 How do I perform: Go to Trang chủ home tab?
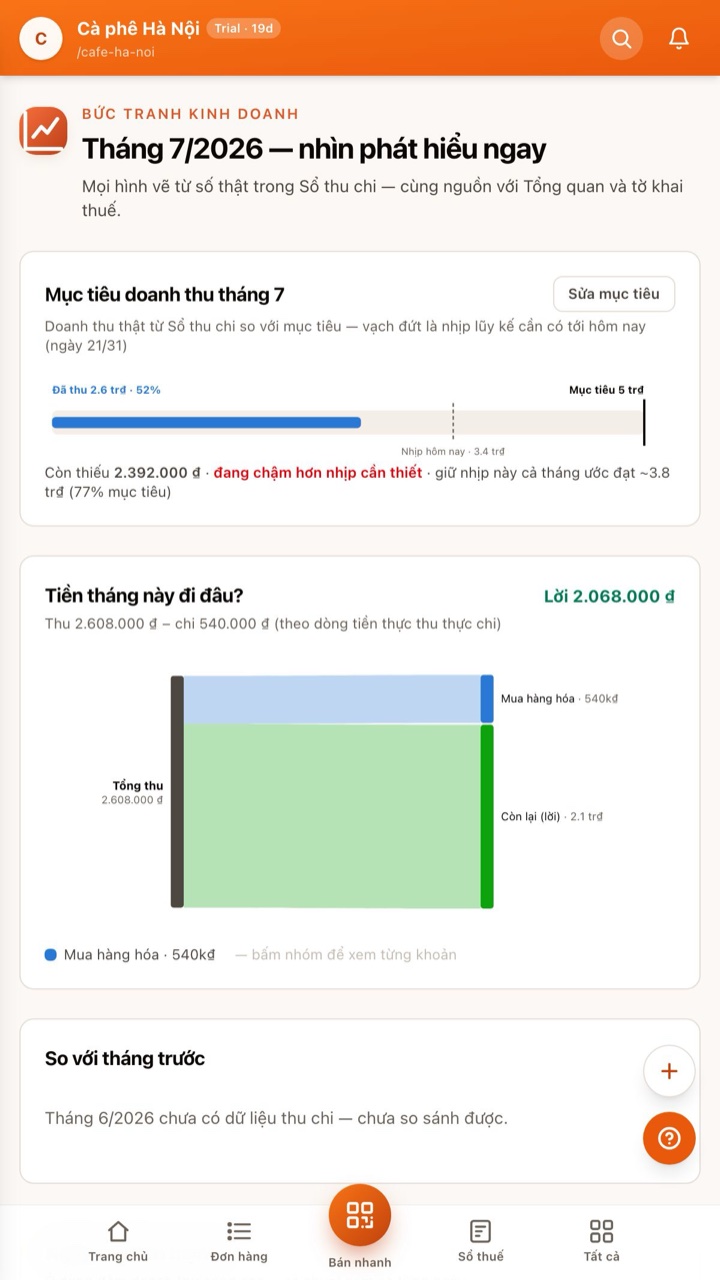click(118, 1241)
